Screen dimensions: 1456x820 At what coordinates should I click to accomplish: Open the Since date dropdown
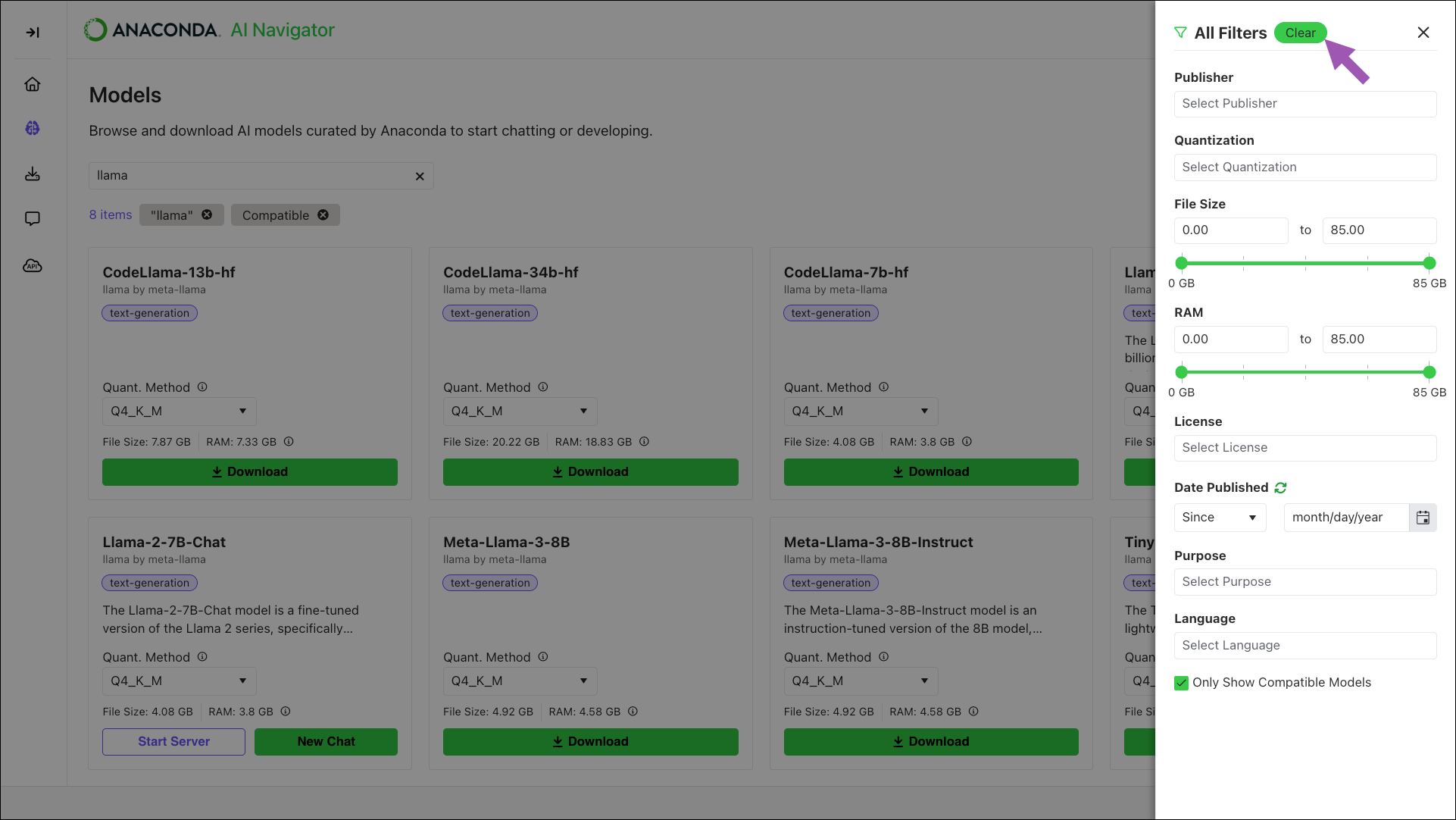1220,517
